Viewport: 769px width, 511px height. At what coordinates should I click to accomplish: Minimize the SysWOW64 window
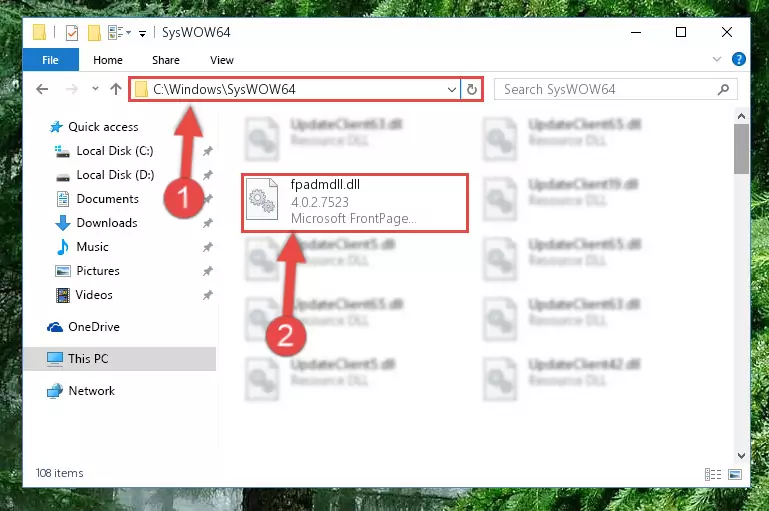click(636, 32)
